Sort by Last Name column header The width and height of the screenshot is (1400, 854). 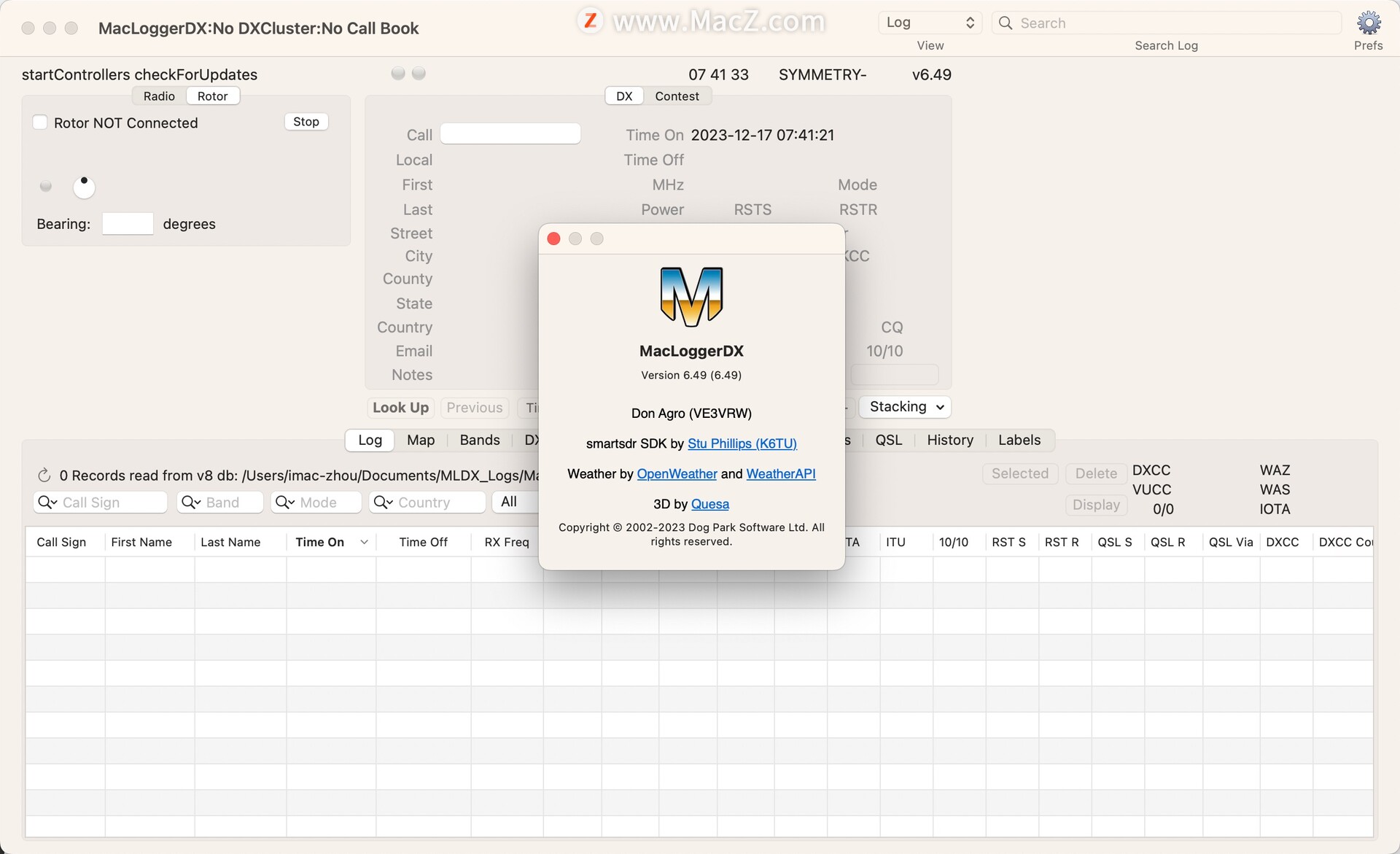point(240,542)
